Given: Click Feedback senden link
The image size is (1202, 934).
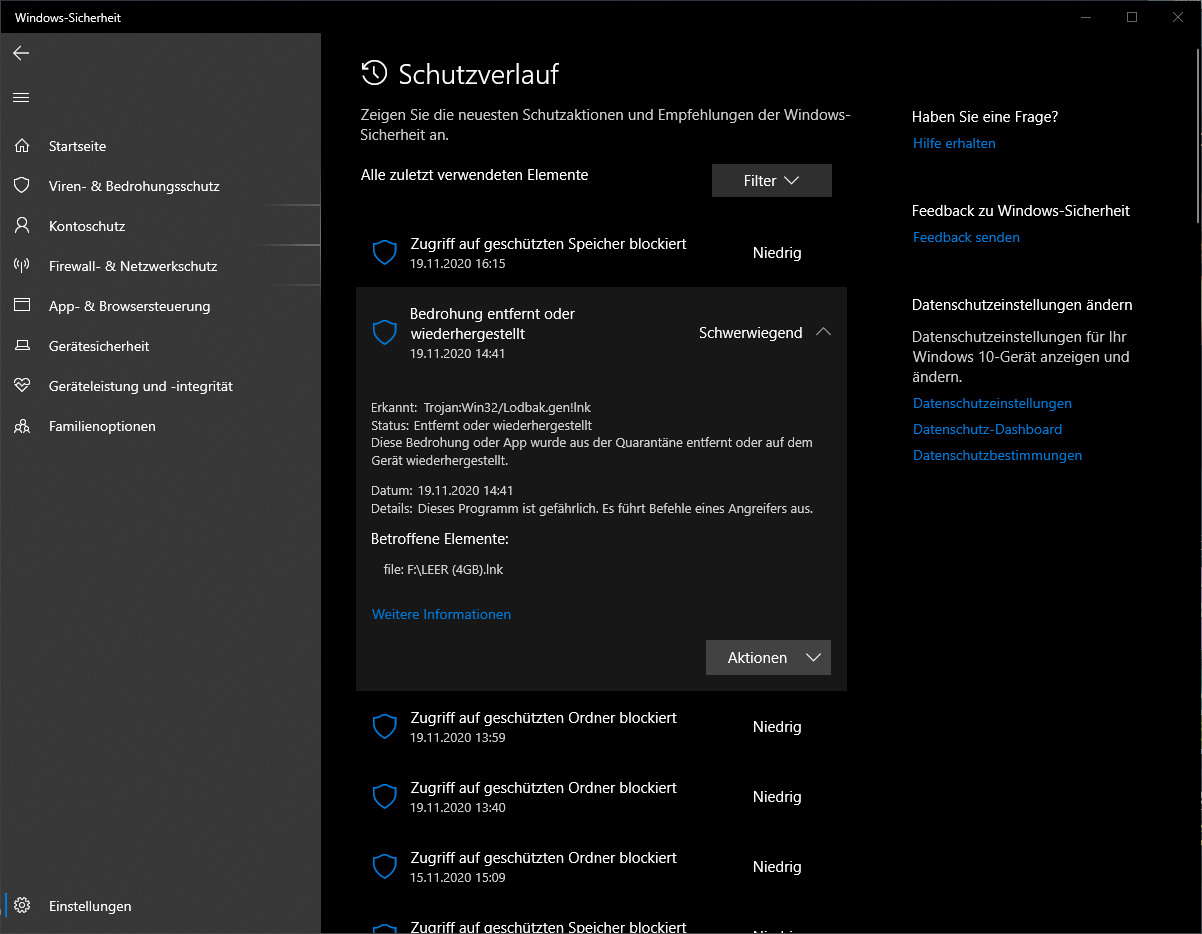Looking at the screenshot, I should pos(966,237).
